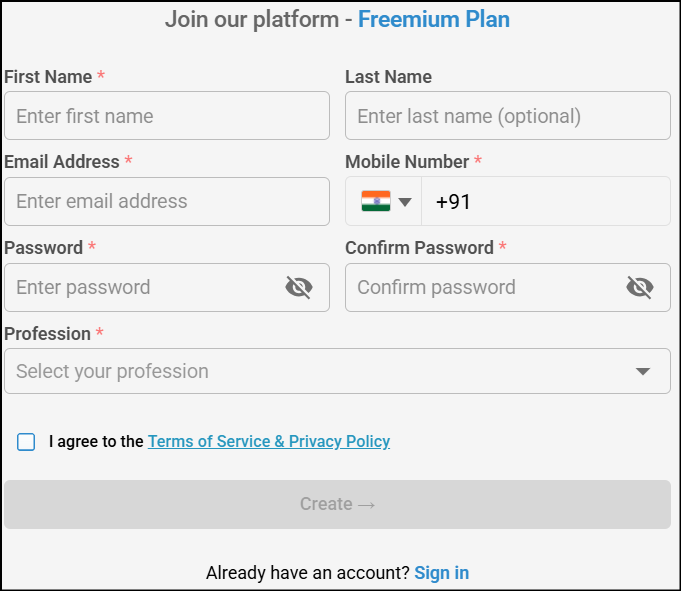Screen dimensions: 681x591
Task: Tick the agree to terms checkbox
Action: (26, 442)
